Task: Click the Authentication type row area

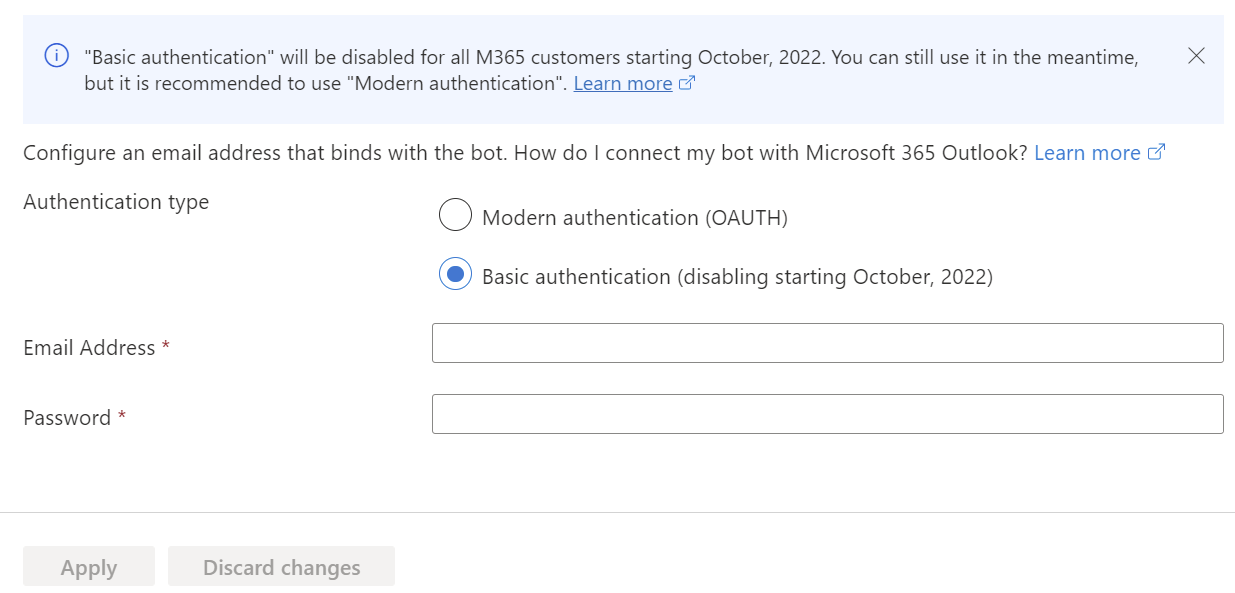Action: (x=116, y=201)
